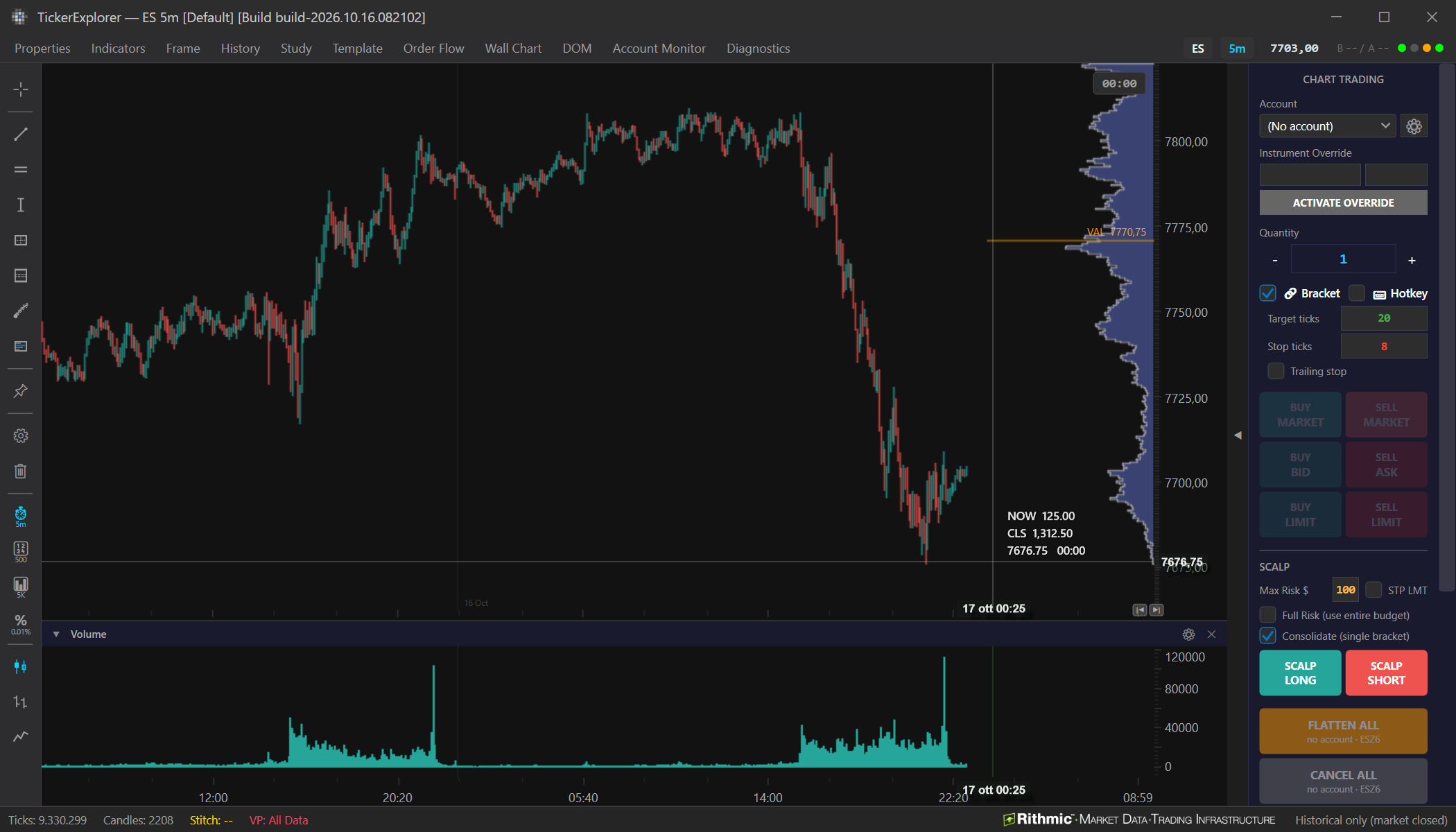Open the account settings gear next to the Account dropdown
The width and height of the screenshot is (1456, 832).
(x=1414, y=126)
